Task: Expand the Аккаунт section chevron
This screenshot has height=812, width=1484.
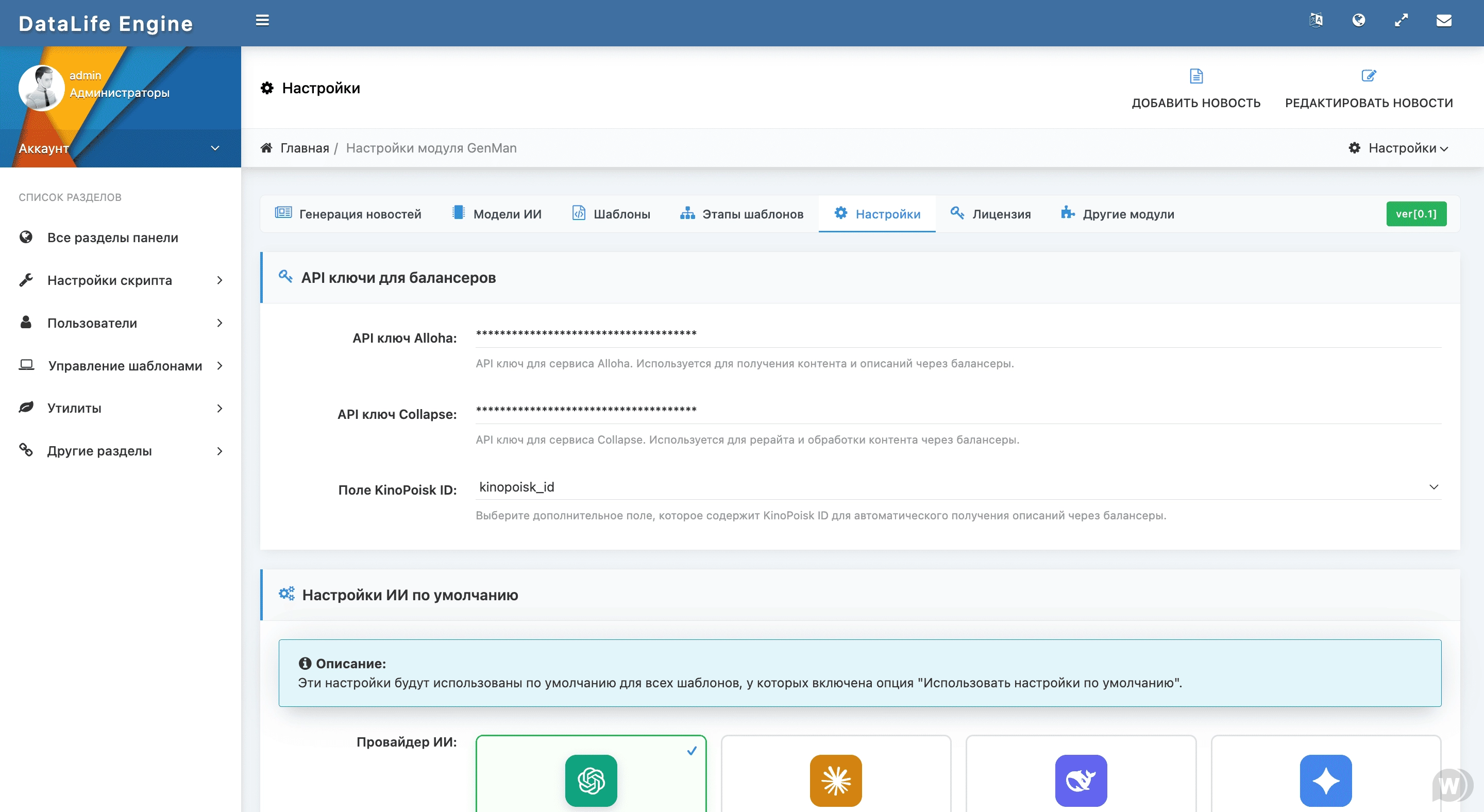Action: coord(215,148)
